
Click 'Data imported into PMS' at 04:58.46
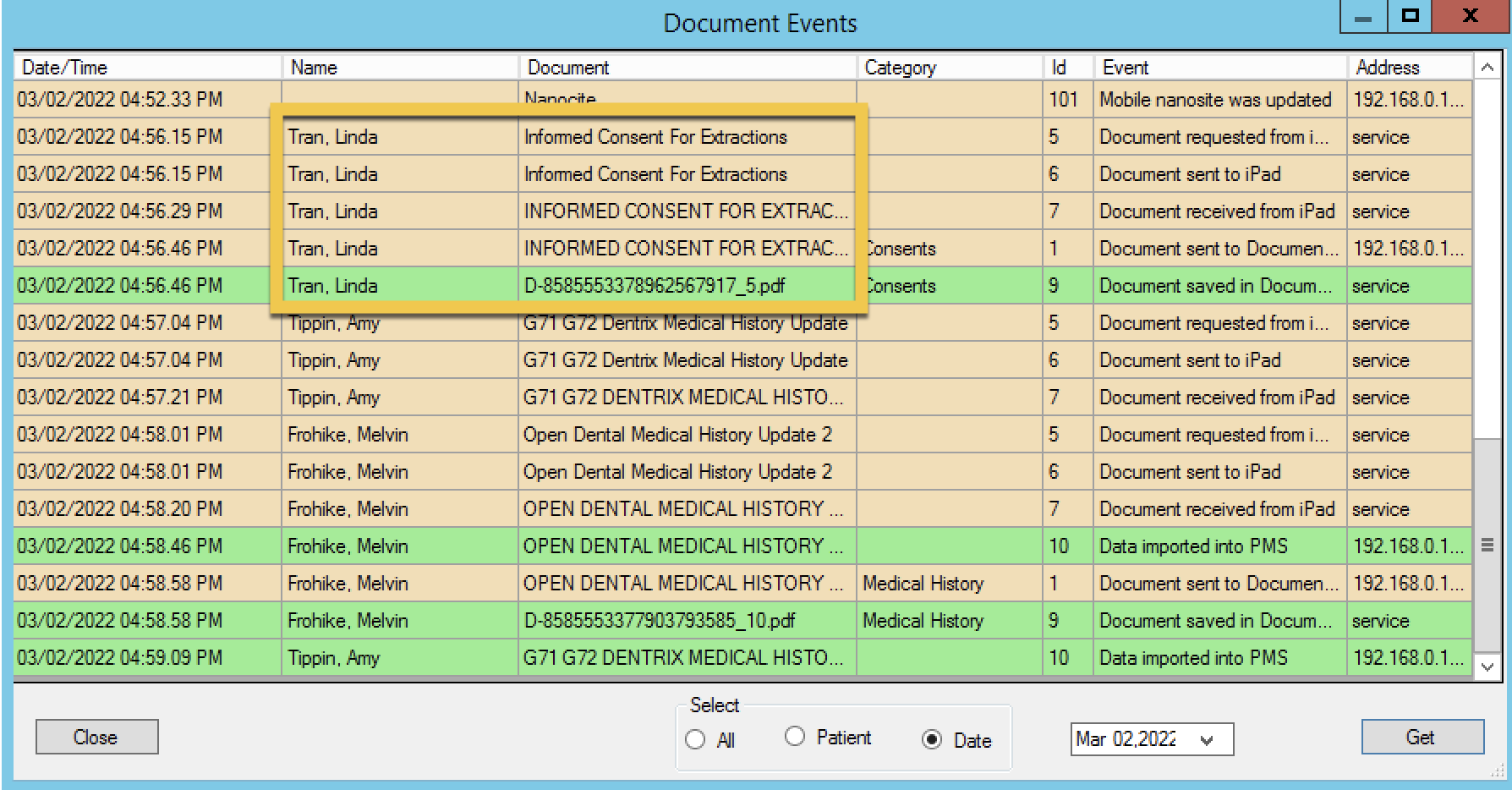(1193, 546)
